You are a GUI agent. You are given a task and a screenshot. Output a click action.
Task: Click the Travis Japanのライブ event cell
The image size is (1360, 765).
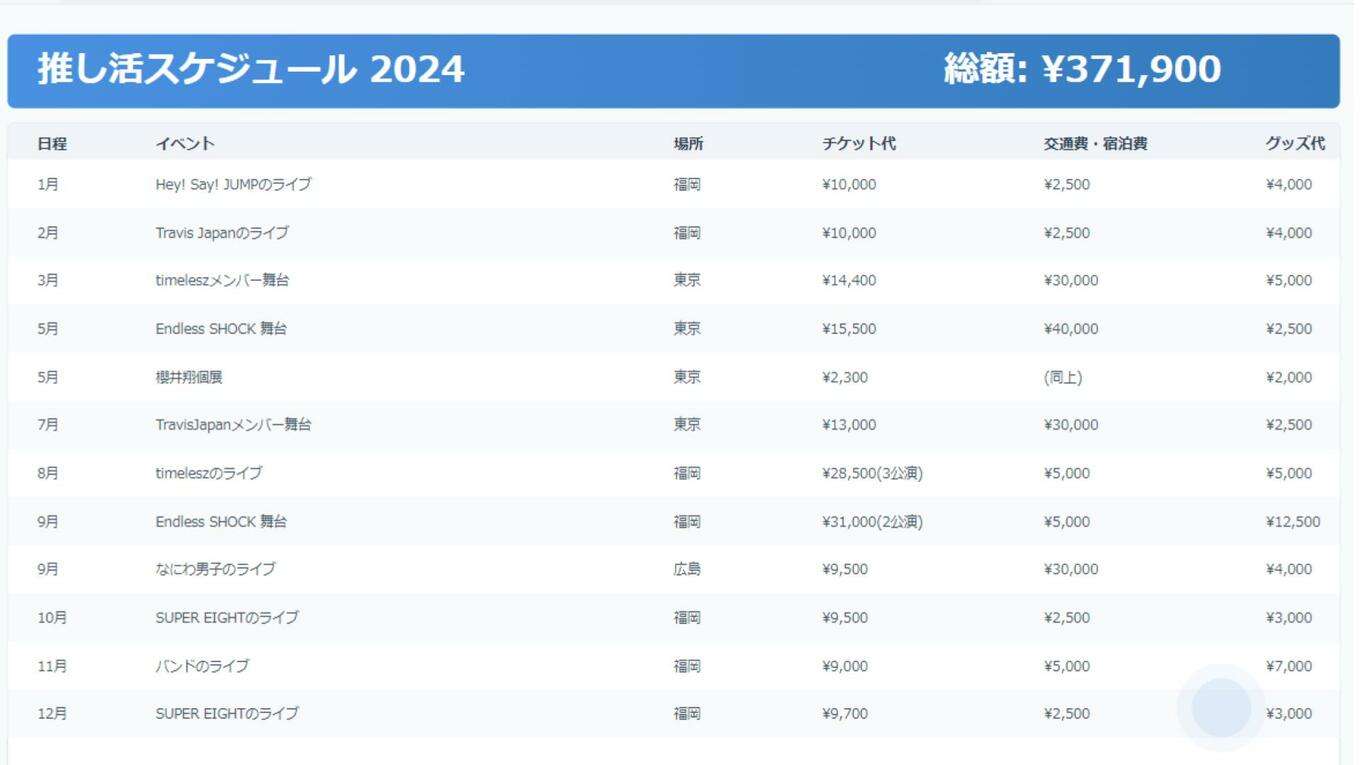click(222, 233)
